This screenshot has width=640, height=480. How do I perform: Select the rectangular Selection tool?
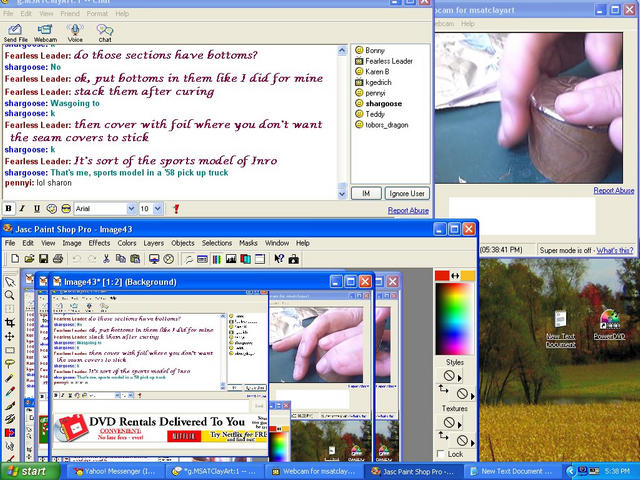[10, 350]
